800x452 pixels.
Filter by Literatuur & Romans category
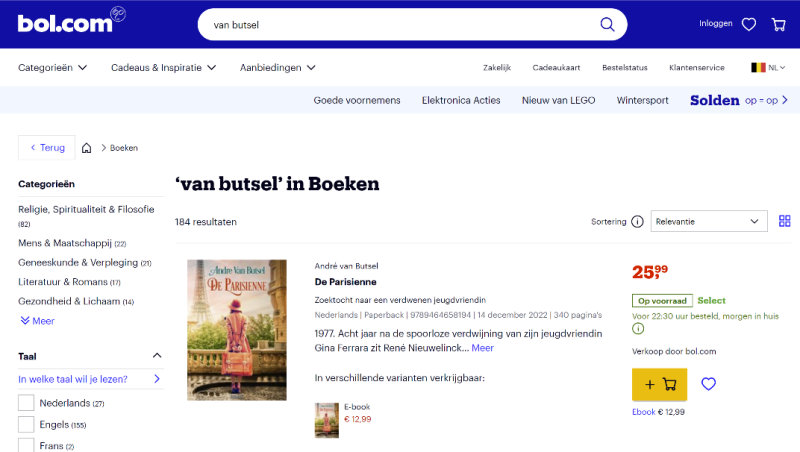(x=69, y=282)
